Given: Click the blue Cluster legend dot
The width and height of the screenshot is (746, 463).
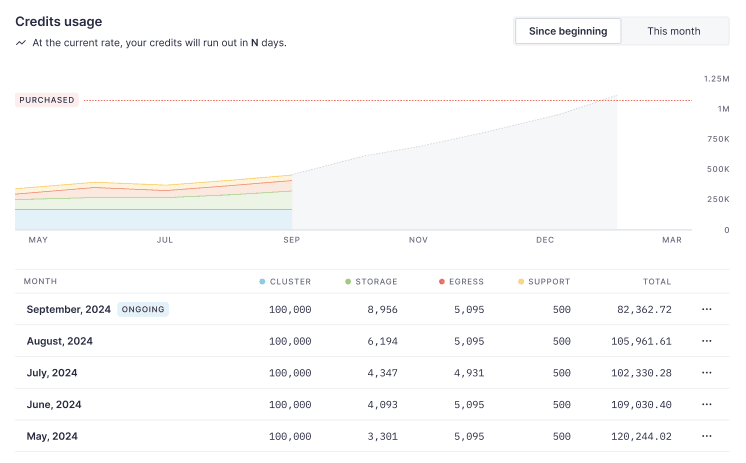Looking at the screenshot, I should (x=262, y=282).
